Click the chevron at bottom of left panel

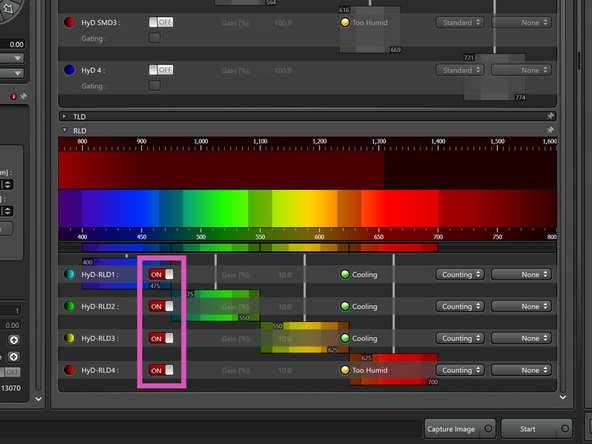[38, 399]
